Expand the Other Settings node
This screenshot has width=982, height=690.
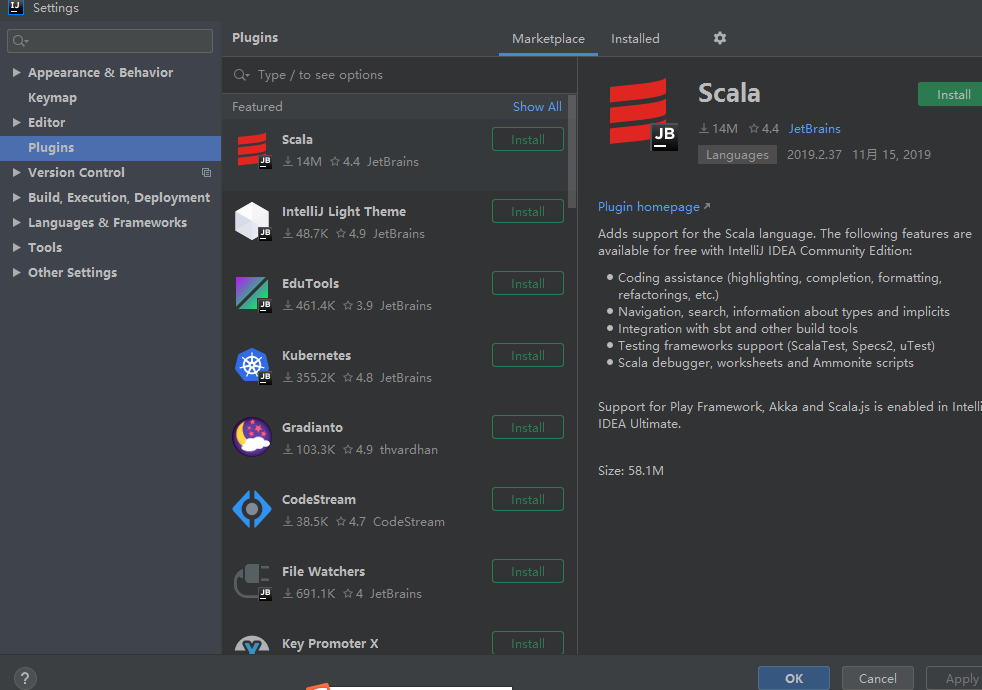click(x=16, y=272)
